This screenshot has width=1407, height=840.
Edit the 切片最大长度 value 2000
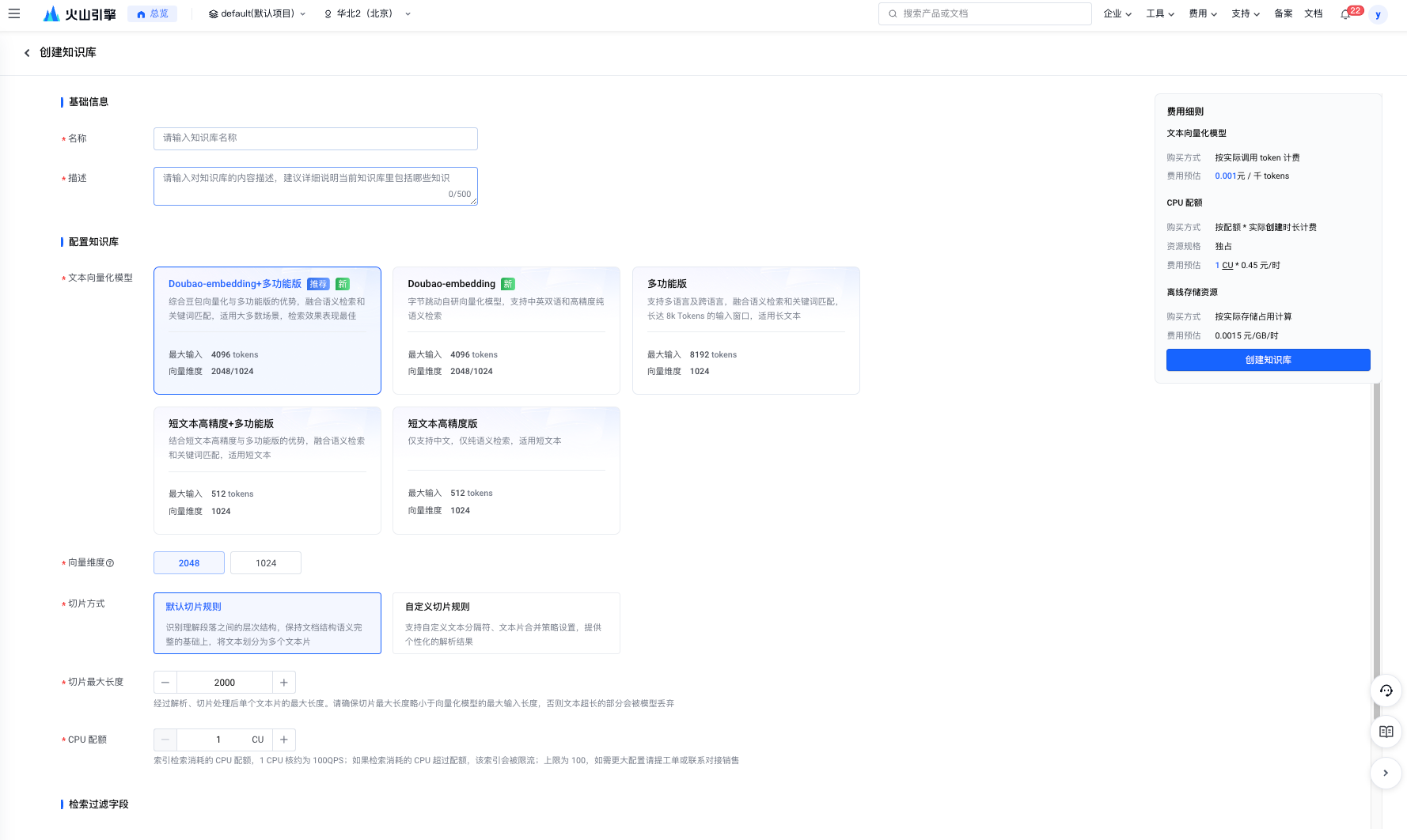point(225,683)
